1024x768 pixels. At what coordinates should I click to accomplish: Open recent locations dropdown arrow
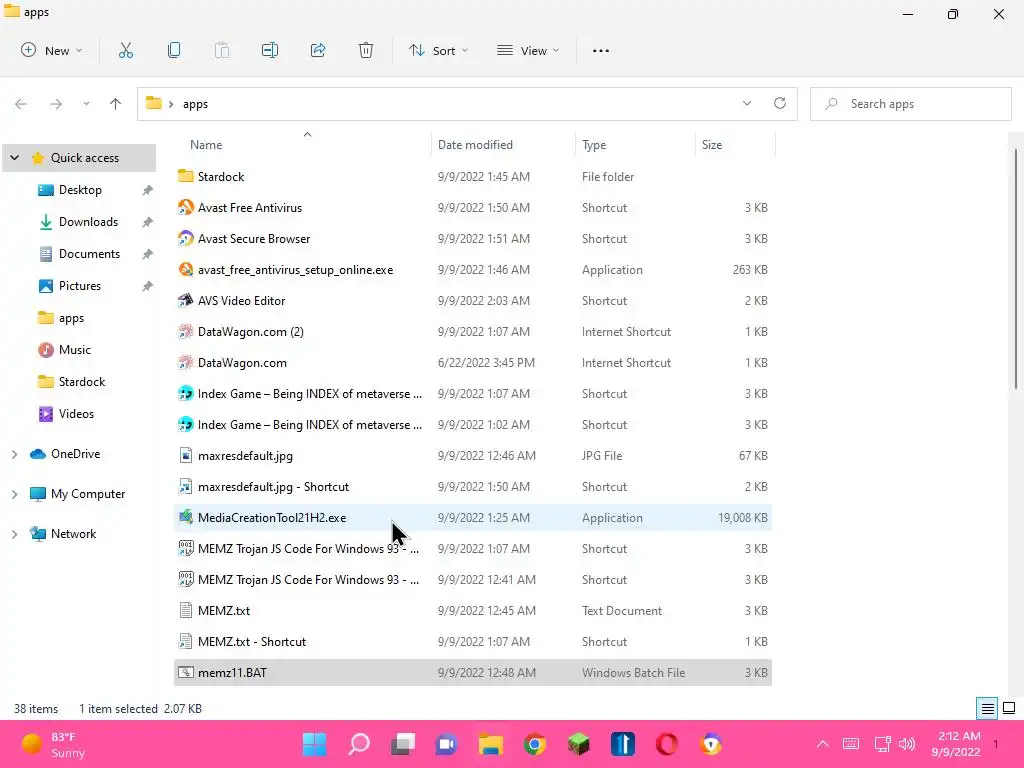(86, 104)
